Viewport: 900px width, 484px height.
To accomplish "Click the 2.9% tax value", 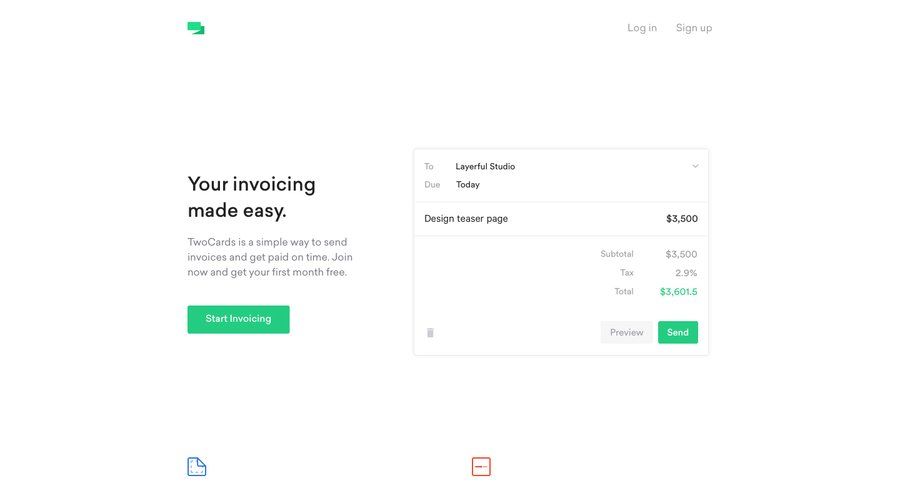I will coord(686,273).
